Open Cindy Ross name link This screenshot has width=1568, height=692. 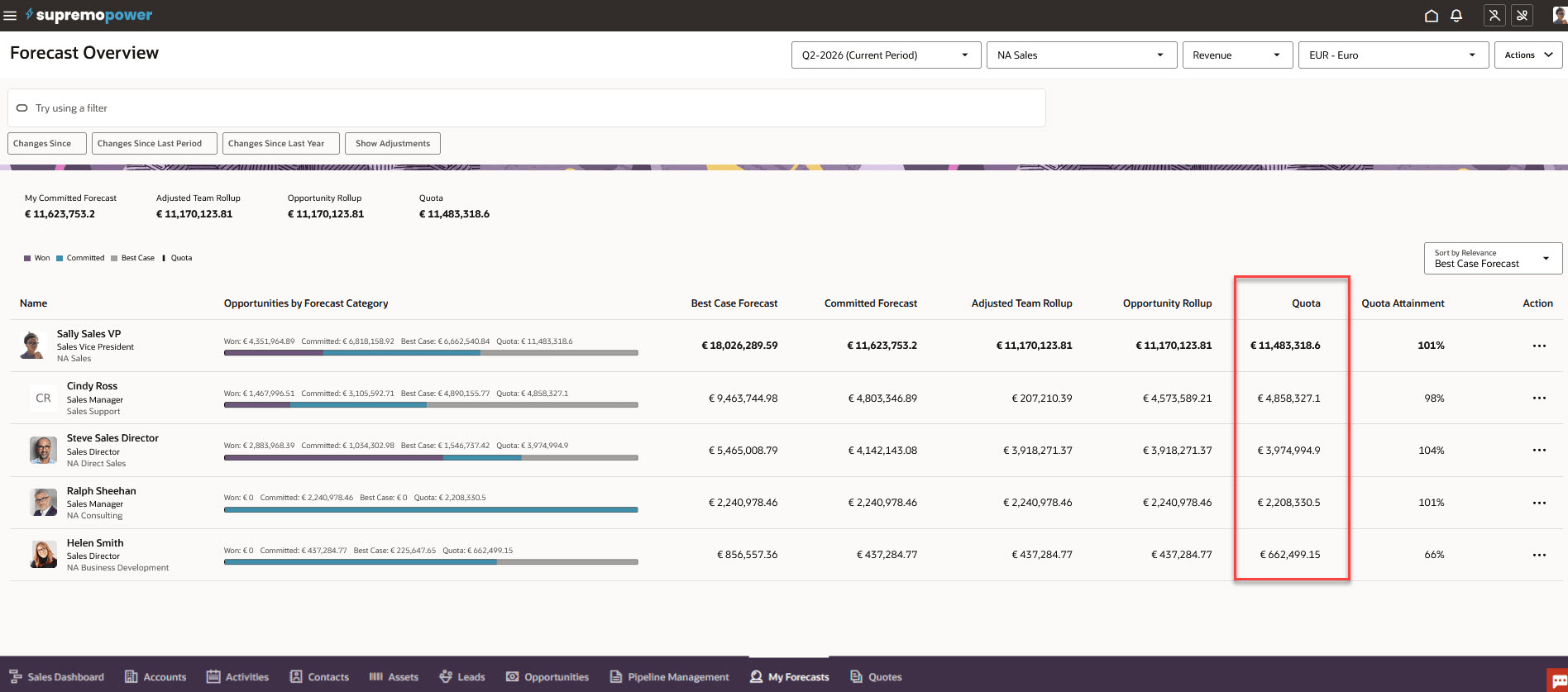92,386
